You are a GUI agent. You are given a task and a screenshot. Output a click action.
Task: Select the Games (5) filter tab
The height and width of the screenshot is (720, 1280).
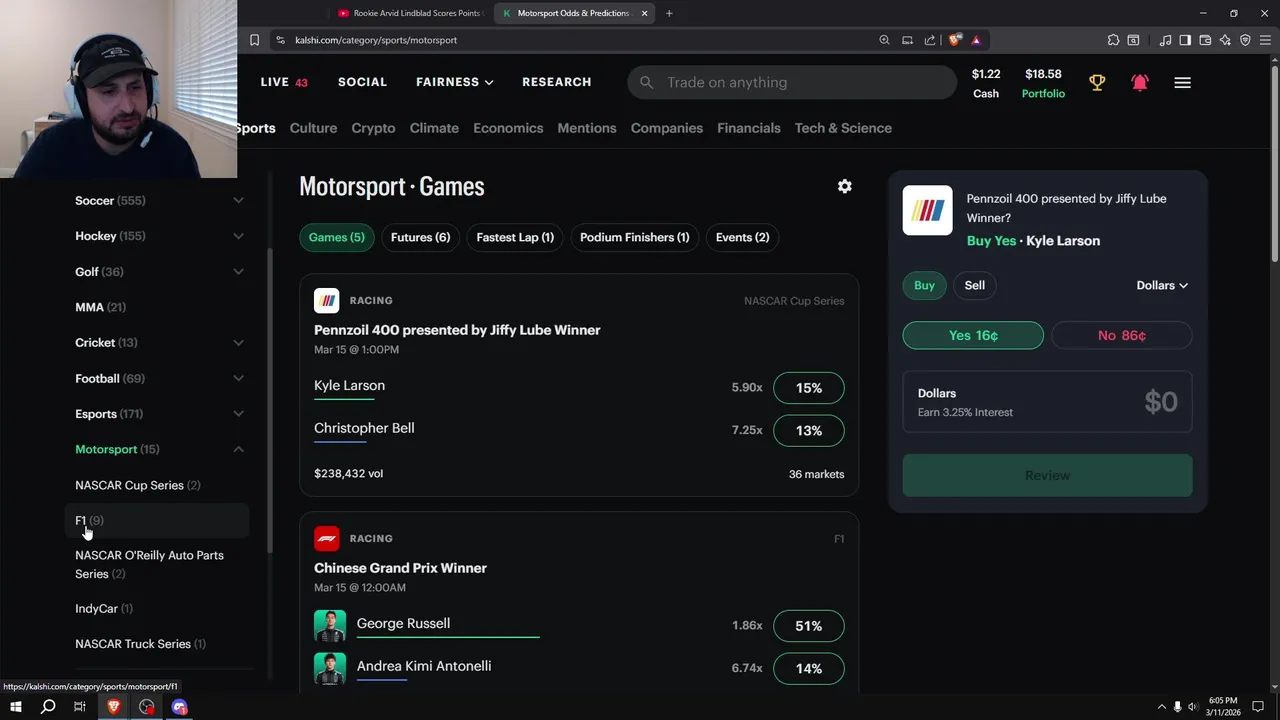click(x=337, y=237)
